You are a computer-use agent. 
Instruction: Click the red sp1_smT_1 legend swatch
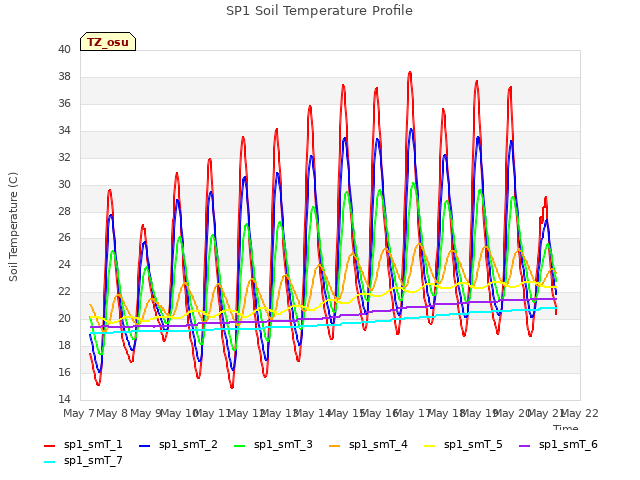pyautogui.click(x=49, y=446)
